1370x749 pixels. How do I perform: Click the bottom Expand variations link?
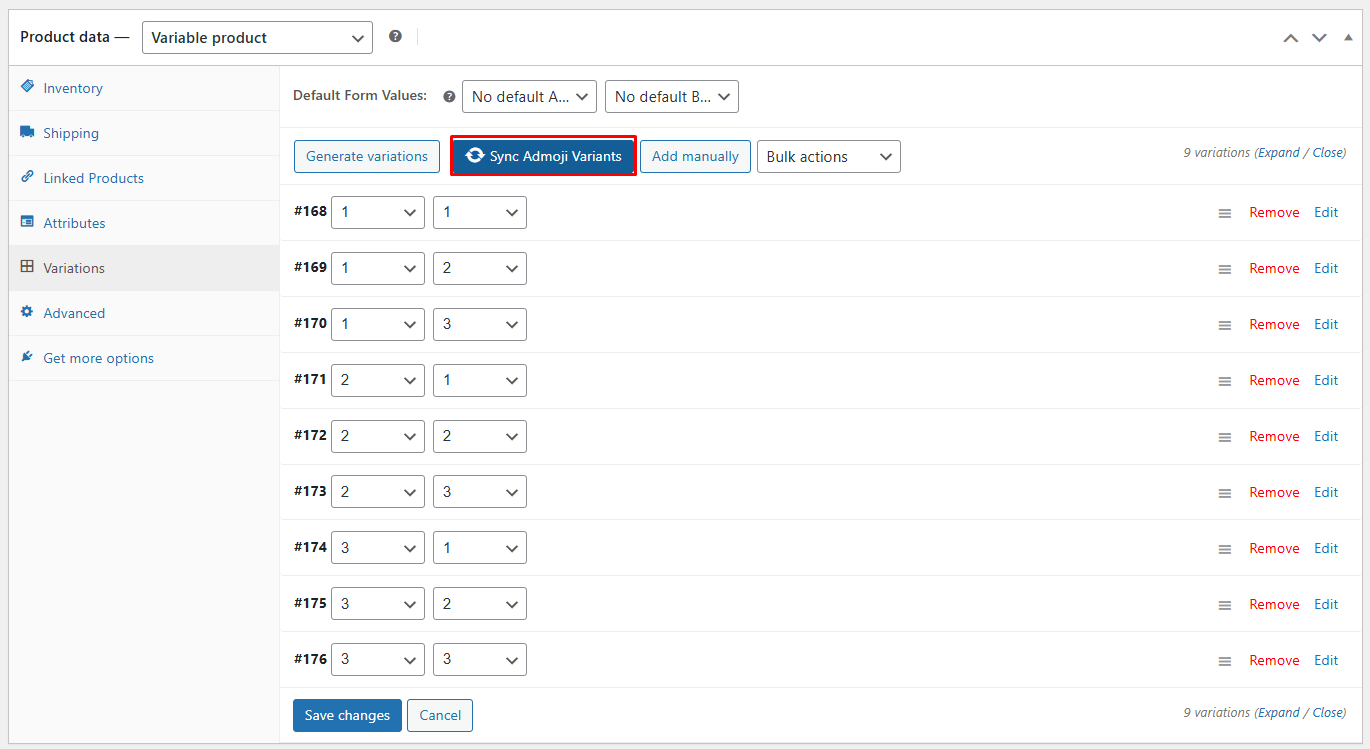[x=1279, y=713]
